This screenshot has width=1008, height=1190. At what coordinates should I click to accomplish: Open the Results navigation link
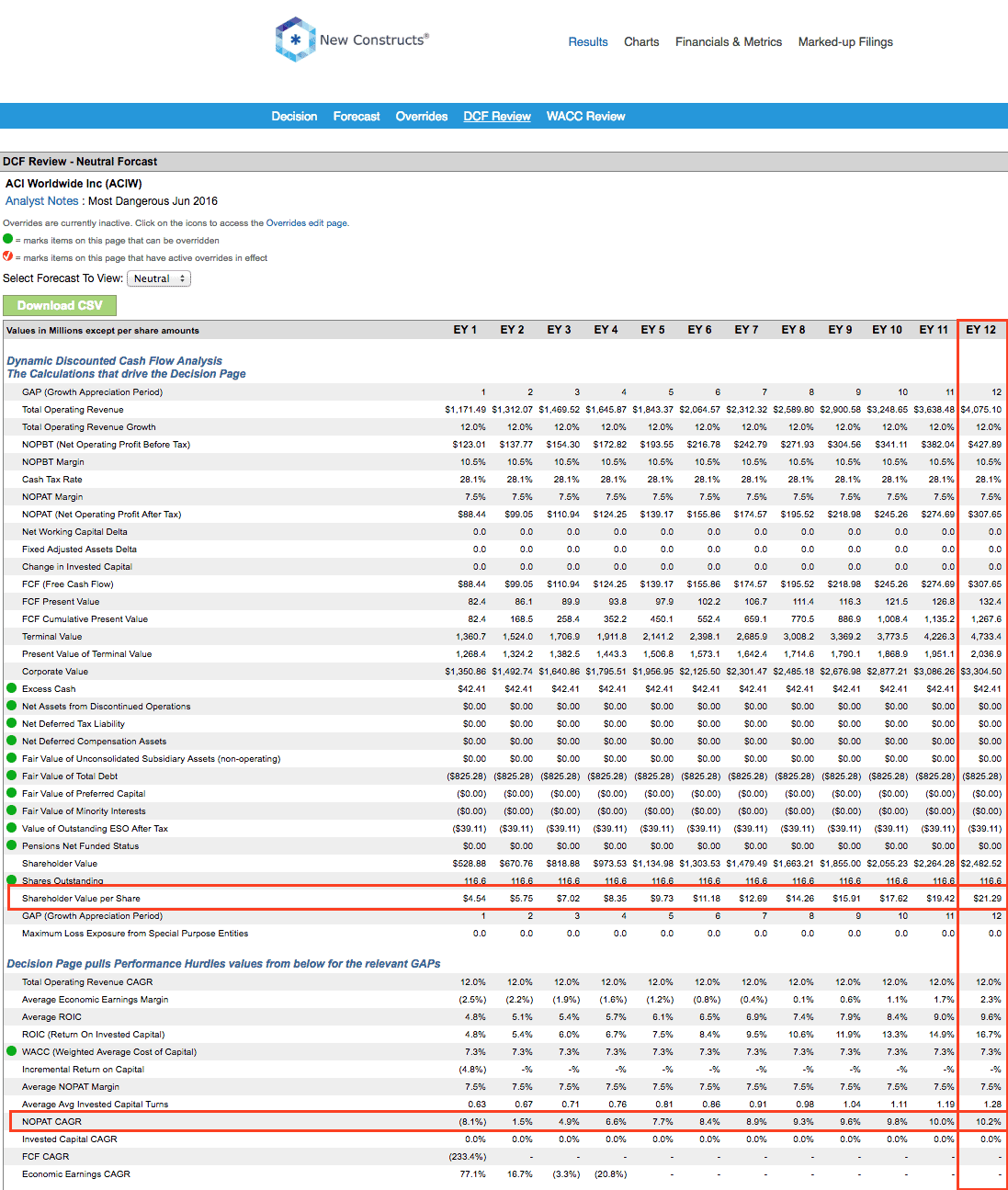[588, 41]
